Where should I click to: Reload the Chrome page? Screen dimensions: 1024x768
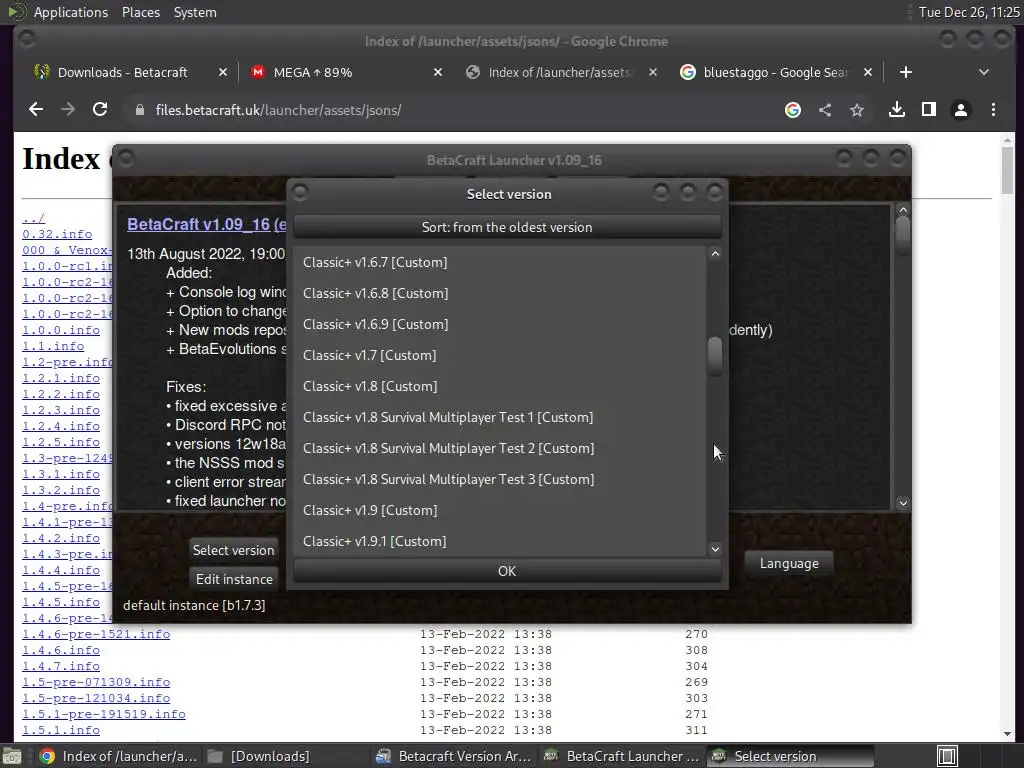100,110
